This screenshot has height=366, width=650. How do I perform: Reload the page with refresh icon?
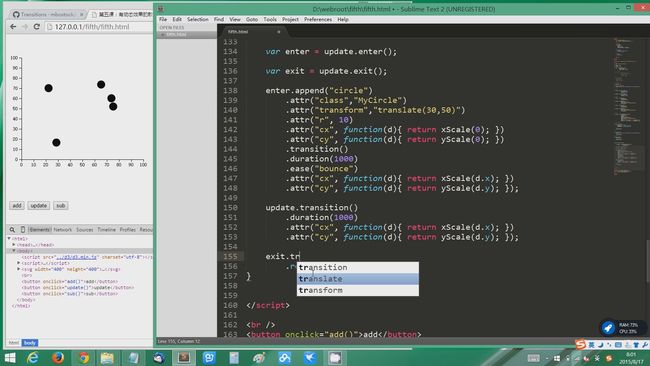click(36, 27)
